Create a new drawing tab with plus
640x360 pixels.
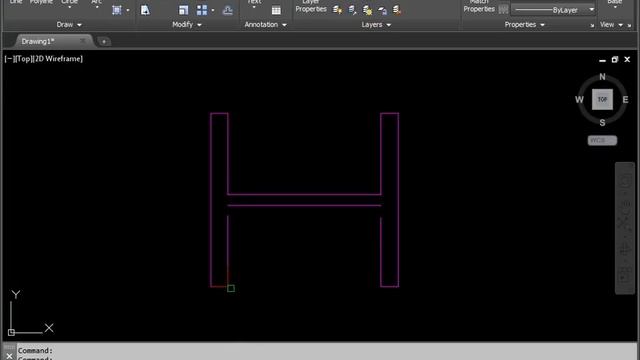(104, 42)
